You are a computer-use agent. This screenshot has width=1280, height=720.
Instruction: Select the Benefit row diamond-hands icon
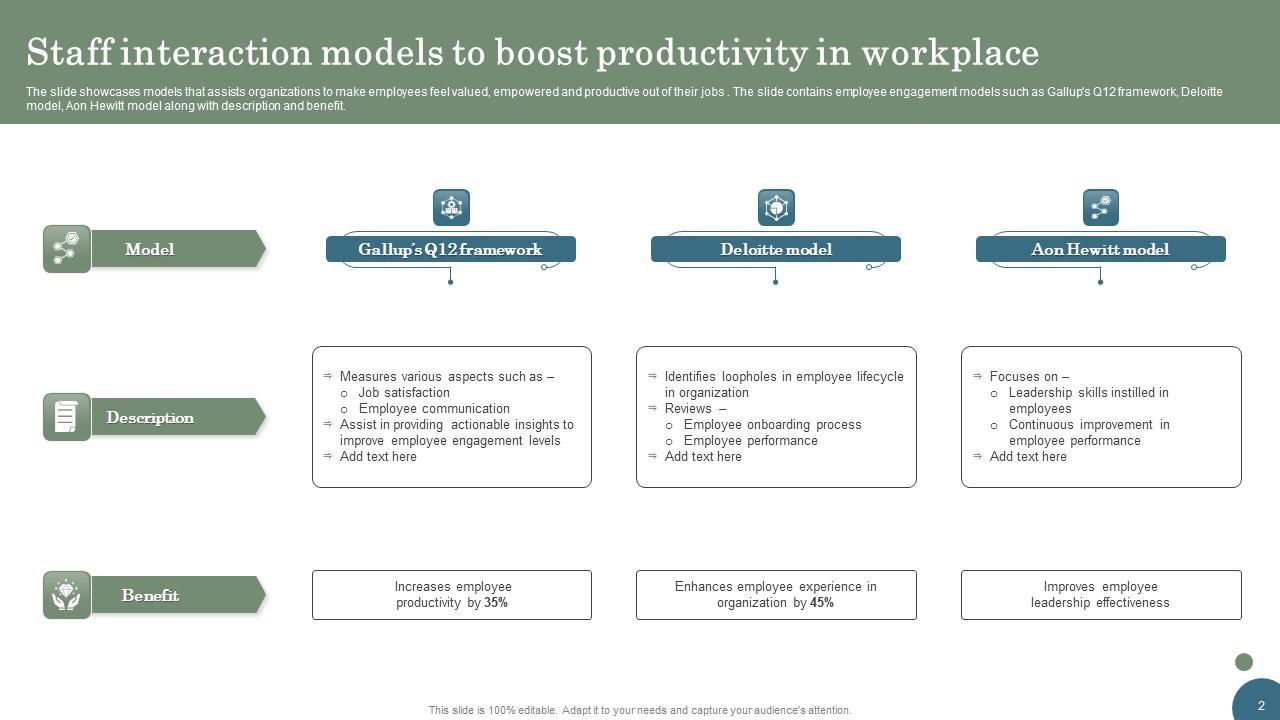pyautogui.click(x=67, y=595)
